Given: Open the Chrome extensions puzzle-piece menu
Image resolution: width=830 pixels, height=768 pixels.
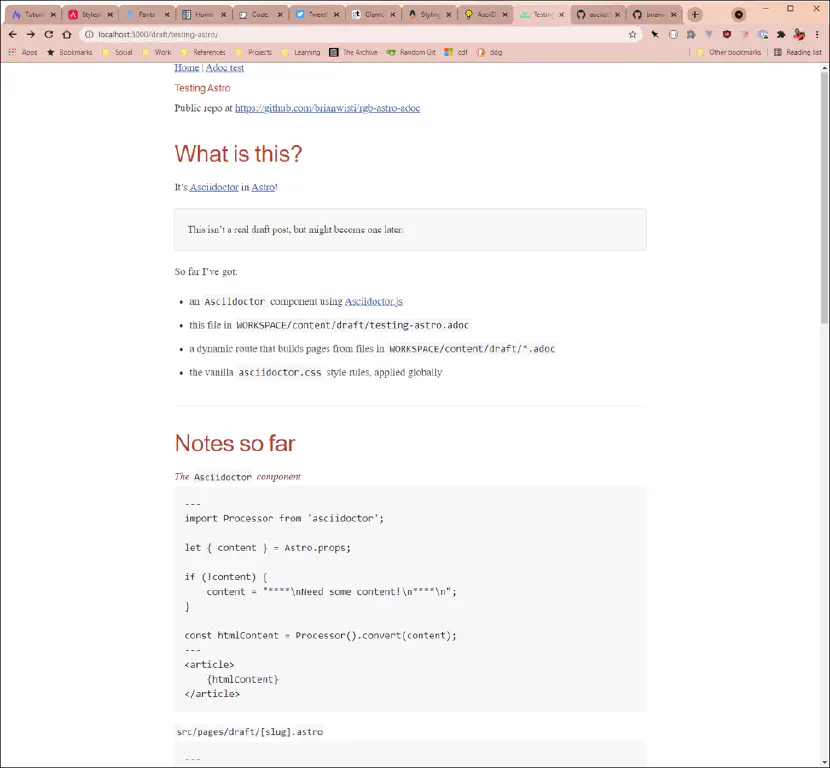Looking at the screenshot, I should (780, 33).
